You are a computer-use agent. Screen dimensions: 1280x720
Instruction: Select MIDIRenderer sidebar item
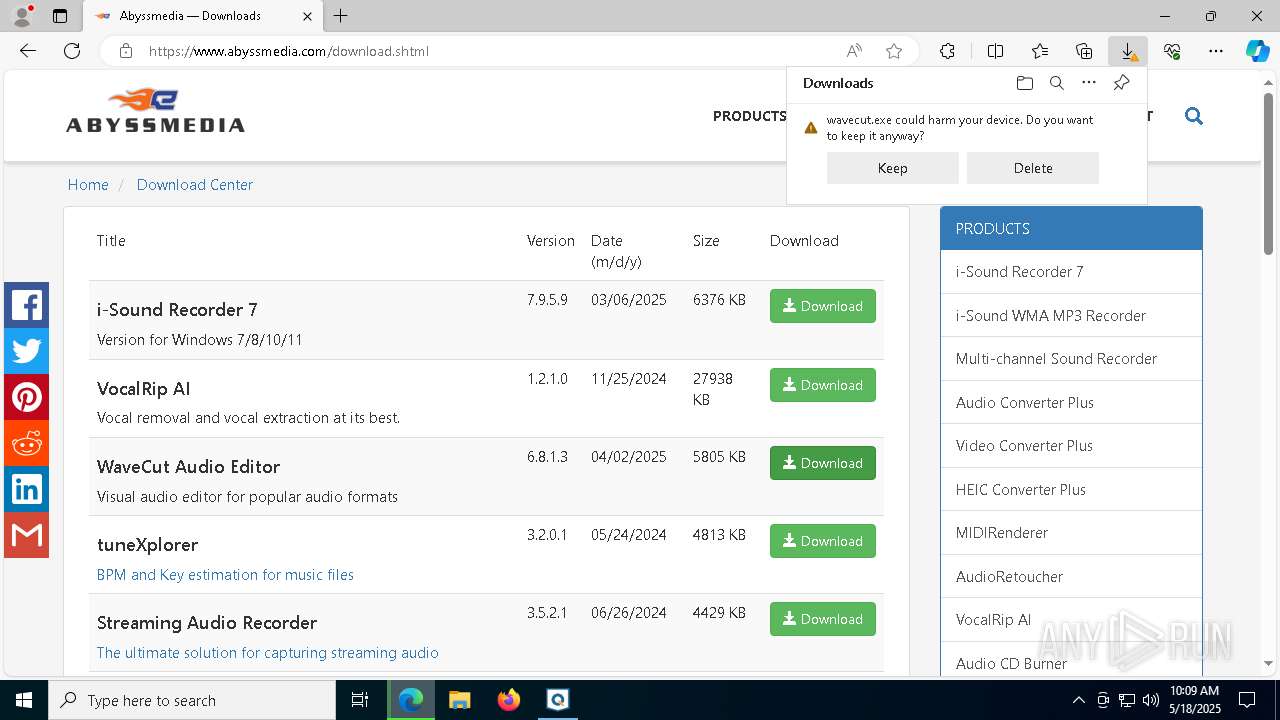1071,533
